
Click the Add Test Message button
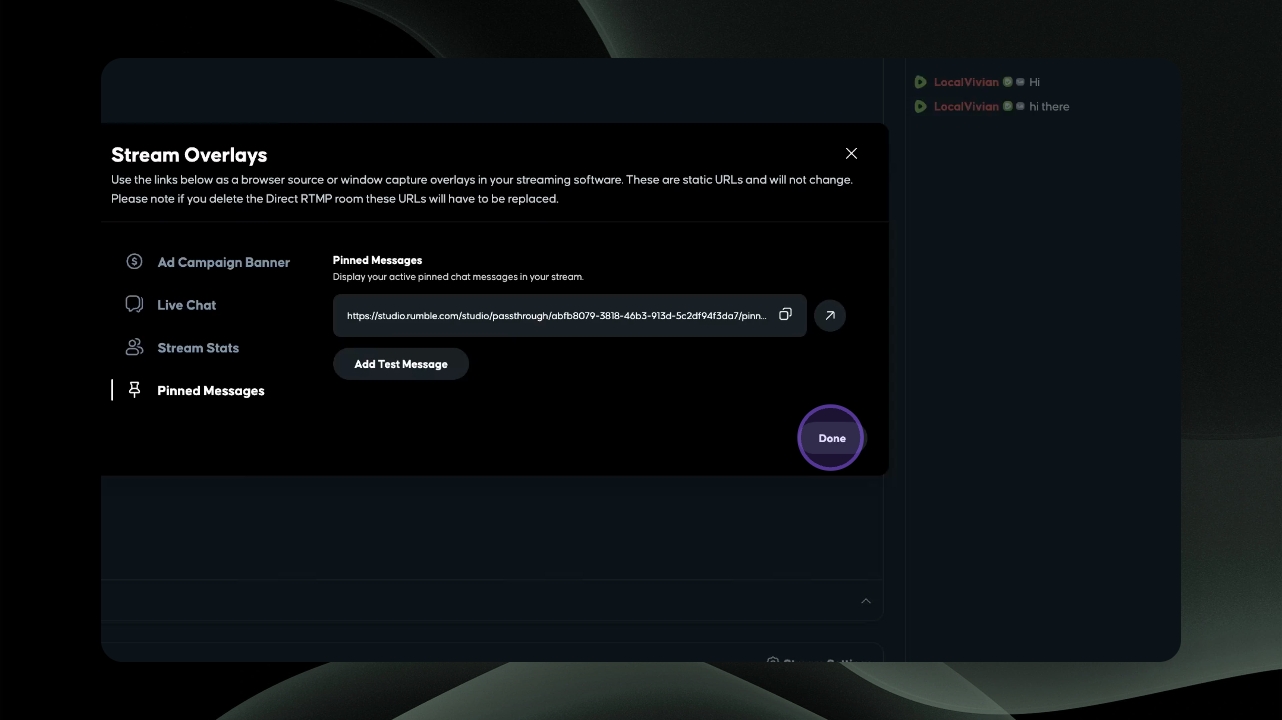click(x=401, y=364)
